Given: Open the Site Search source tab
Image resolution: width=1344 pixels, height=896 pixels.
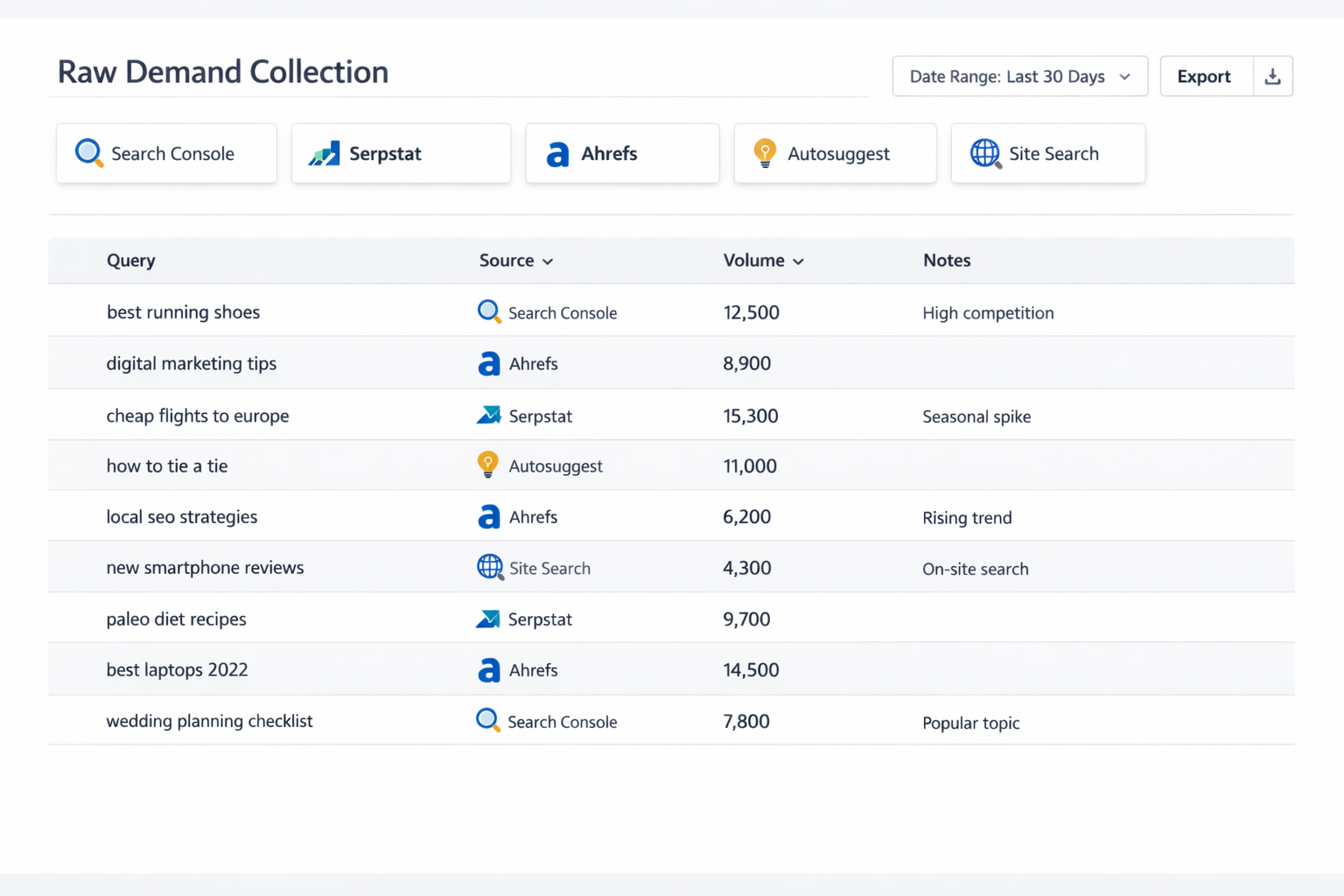Looking at the screenshot, I should [1047, 154].
